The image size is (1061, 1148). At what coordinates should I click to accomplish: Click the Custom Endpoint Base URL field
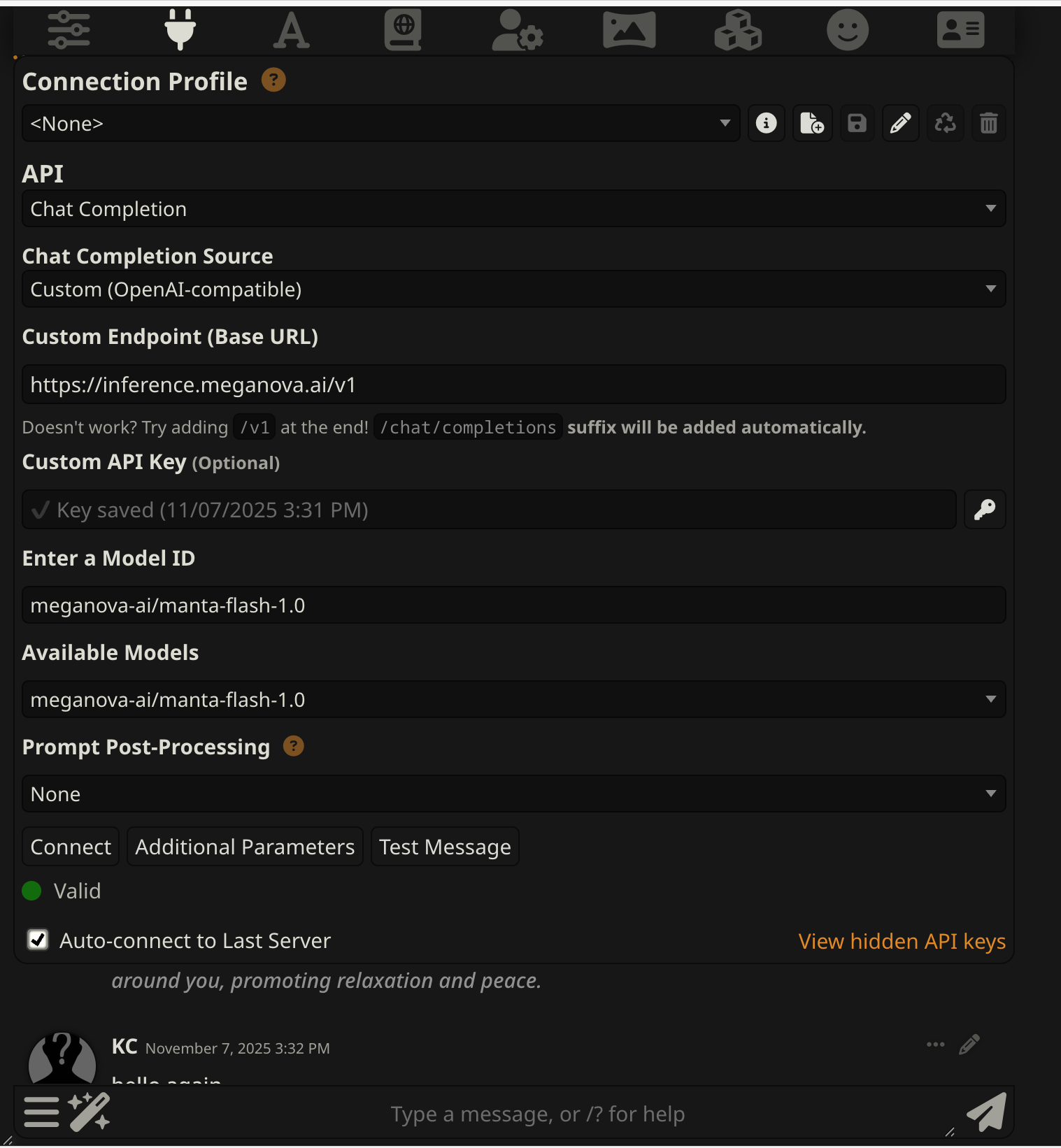coord(513,385)
